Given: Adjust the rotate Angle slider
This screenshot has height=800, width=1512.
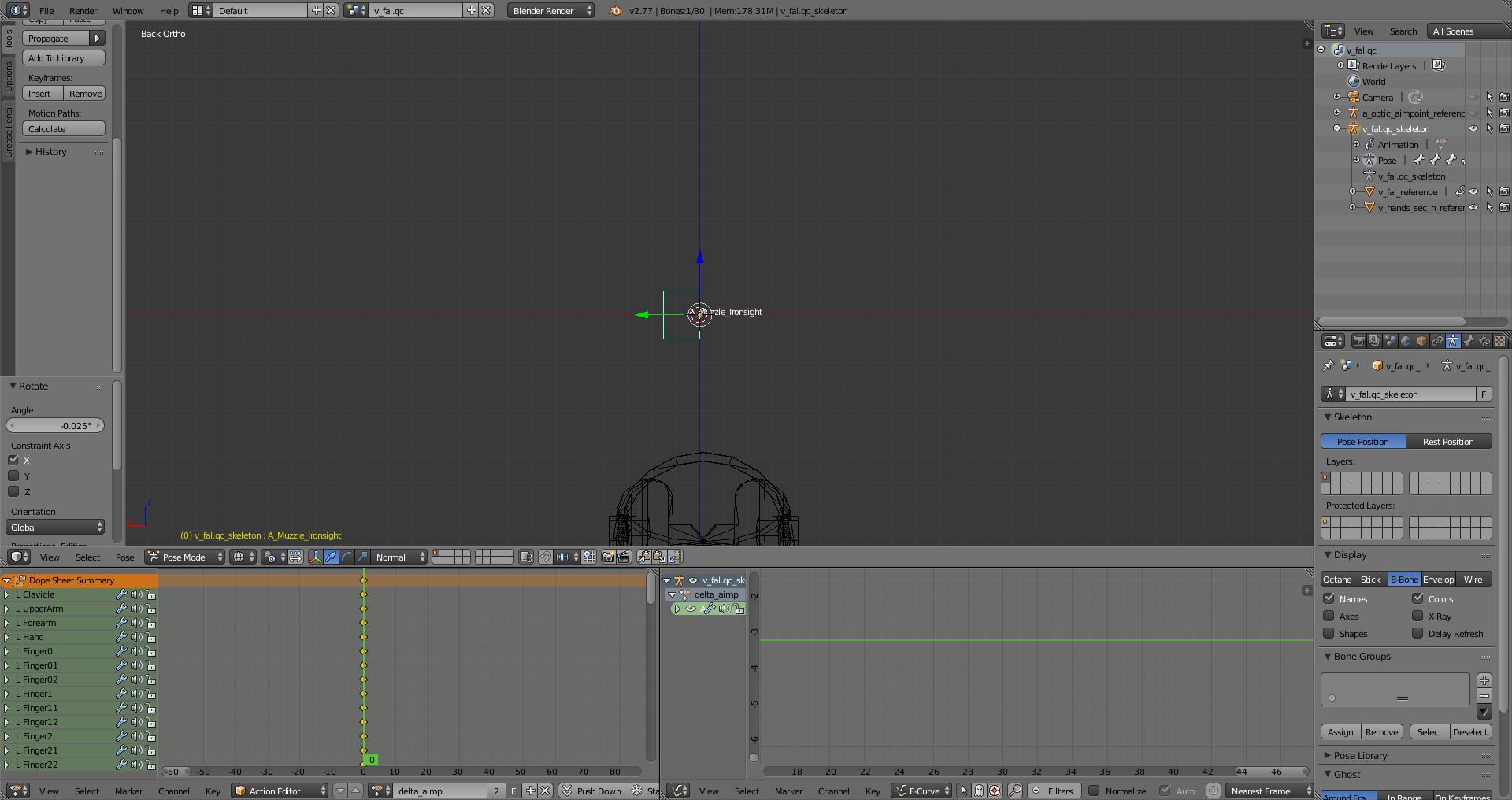Looking at the screenshot, I should point(55,425).
